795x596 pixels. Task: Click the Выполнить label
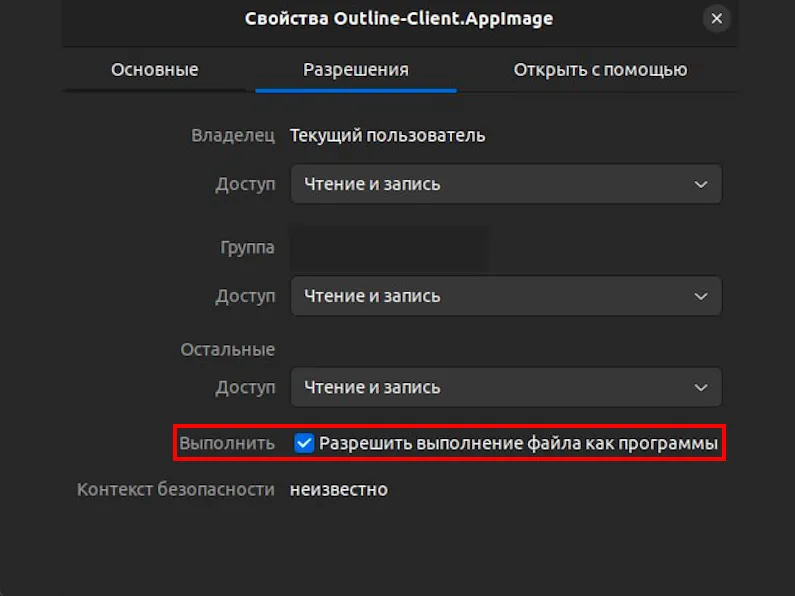[x=227, y=443]
